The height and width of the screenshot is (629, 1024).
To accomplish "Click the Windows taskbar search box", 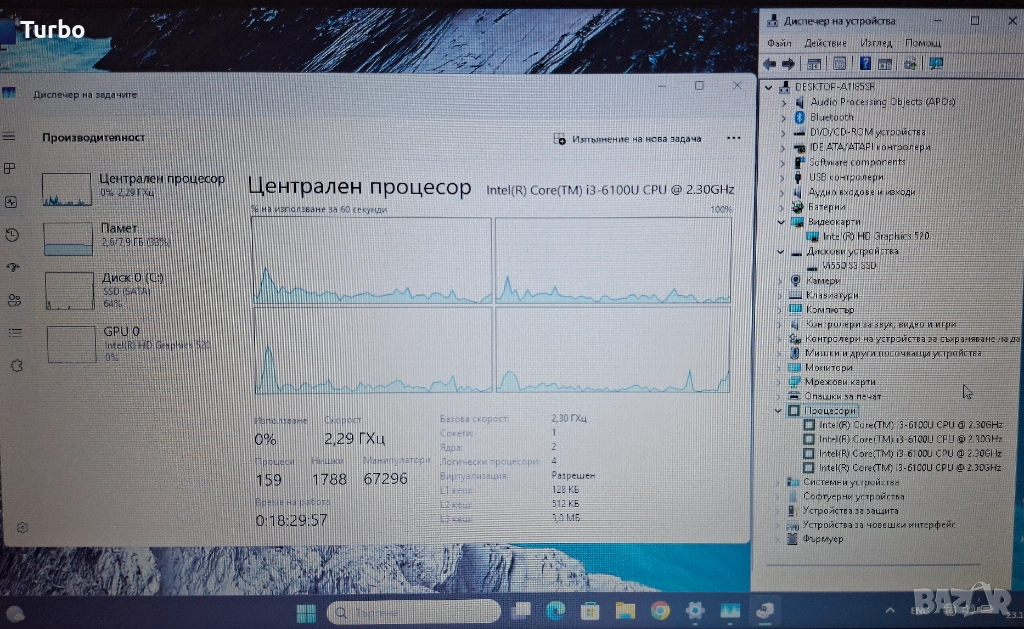I will pyautogui.click(x=413, y=611).
